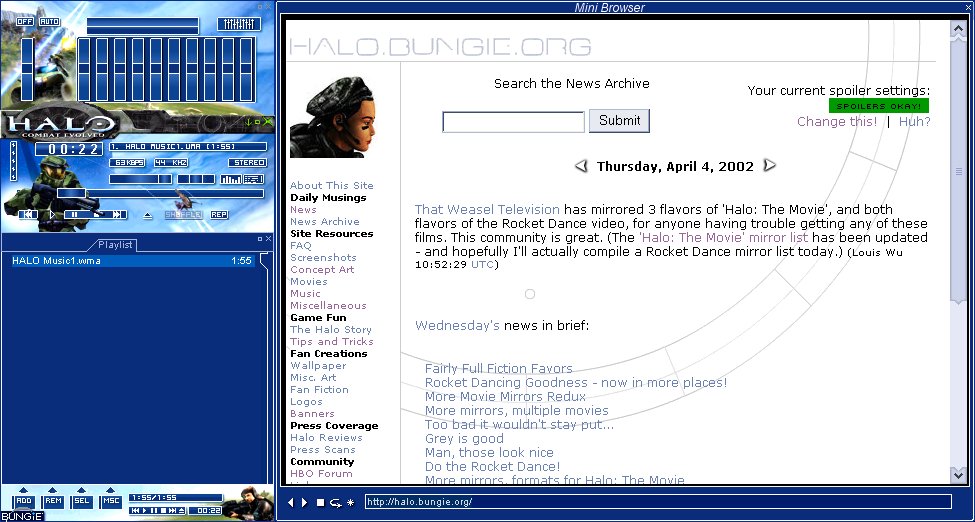
Task: Open the Change this! spoiler link
Action: [x=837, y=121]
